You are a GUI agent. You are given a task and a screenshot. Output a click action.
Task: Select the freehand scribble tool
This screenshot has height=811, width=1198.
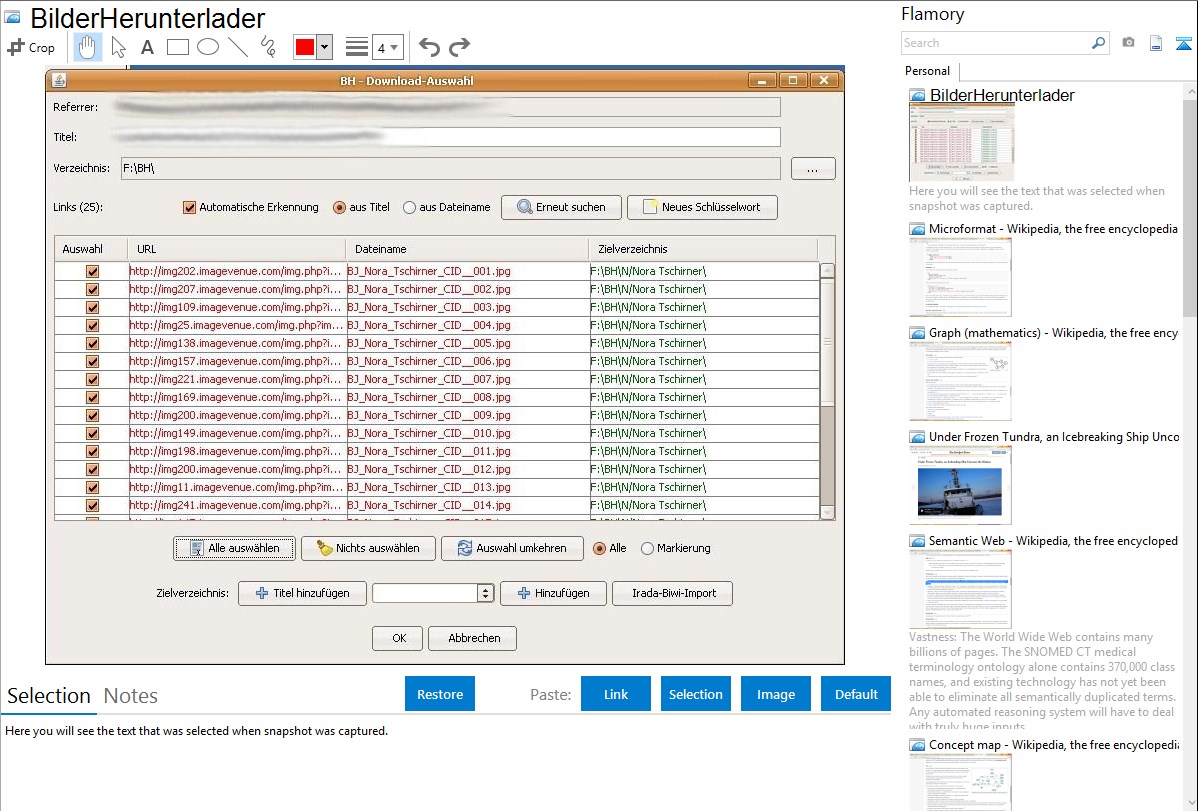(268, 47)
